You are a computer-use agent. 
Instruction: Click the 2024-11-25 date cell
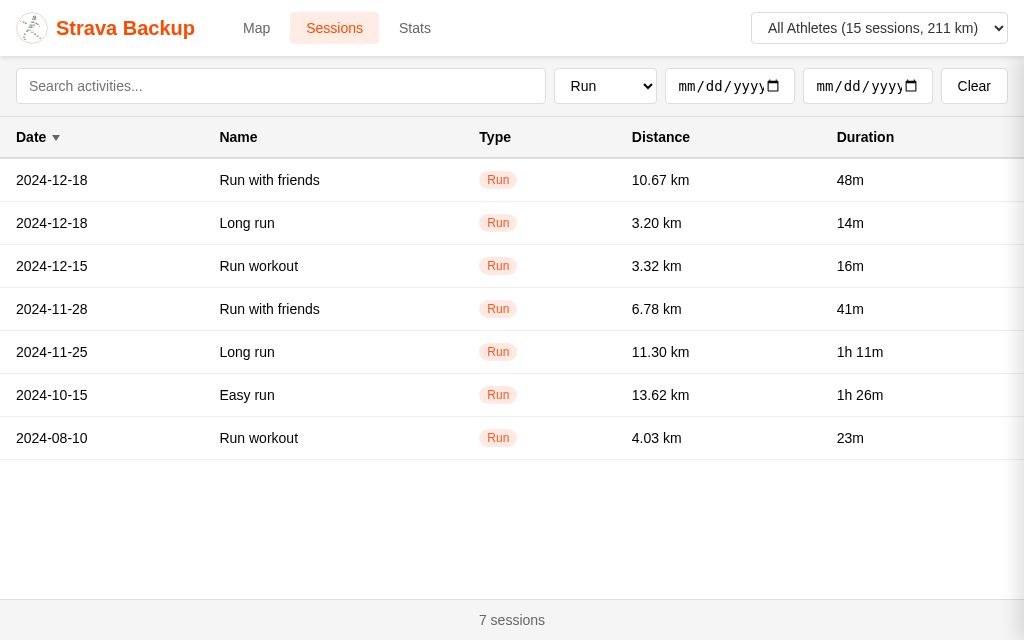[52, 352]
